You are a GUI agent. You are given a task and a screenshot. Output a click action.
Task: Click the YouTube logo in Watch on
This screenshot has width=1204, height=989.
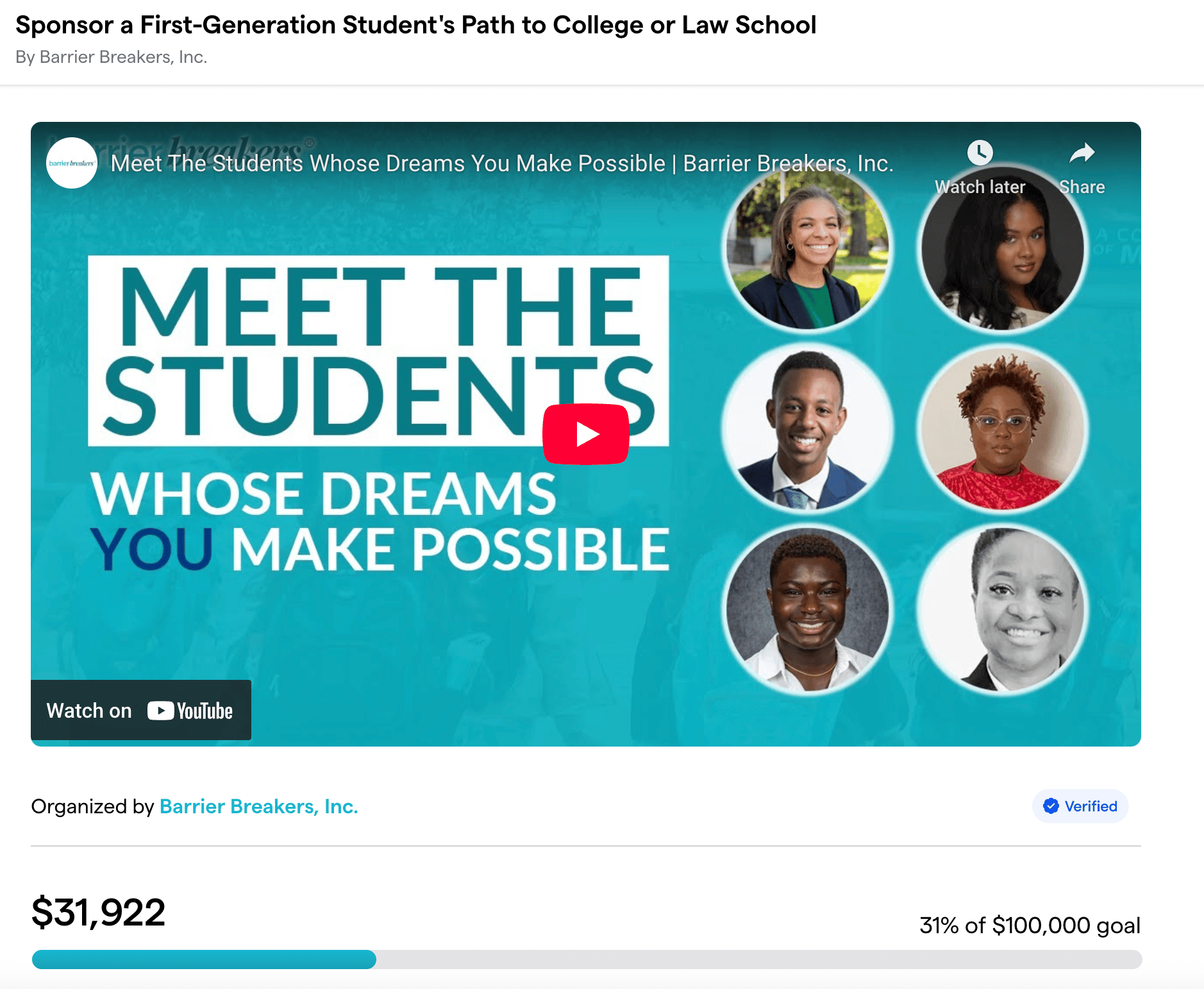tap(190, 711)
